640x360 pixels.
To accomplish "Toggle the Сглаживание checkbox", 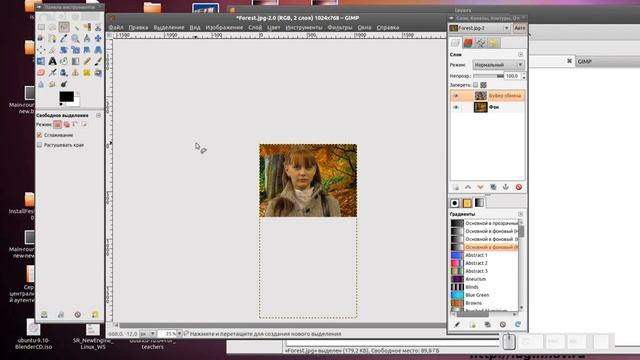I will [40, 135].
